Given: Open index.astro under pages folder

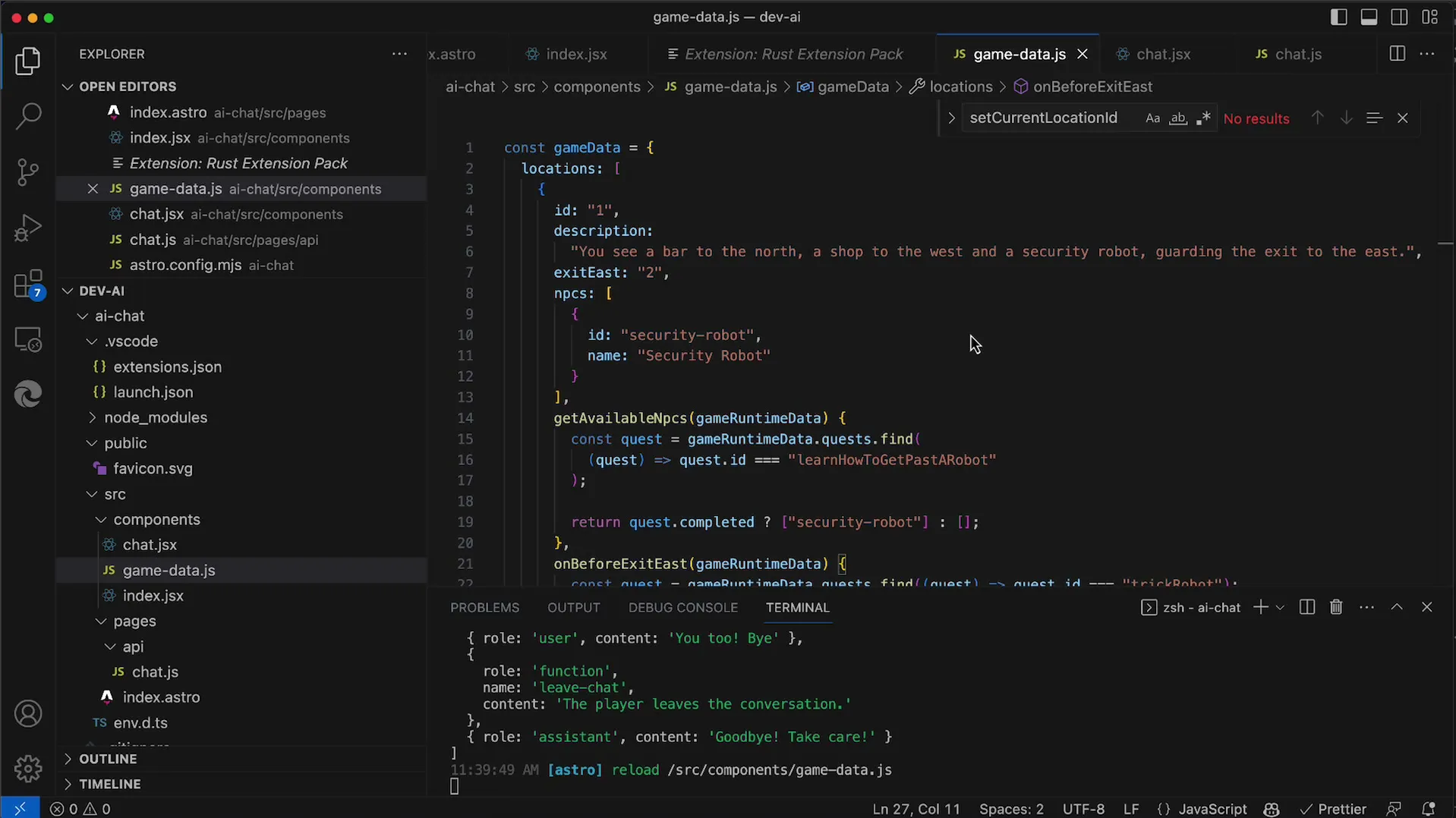Looking at the screenshot, I should (x=161, y=697).
